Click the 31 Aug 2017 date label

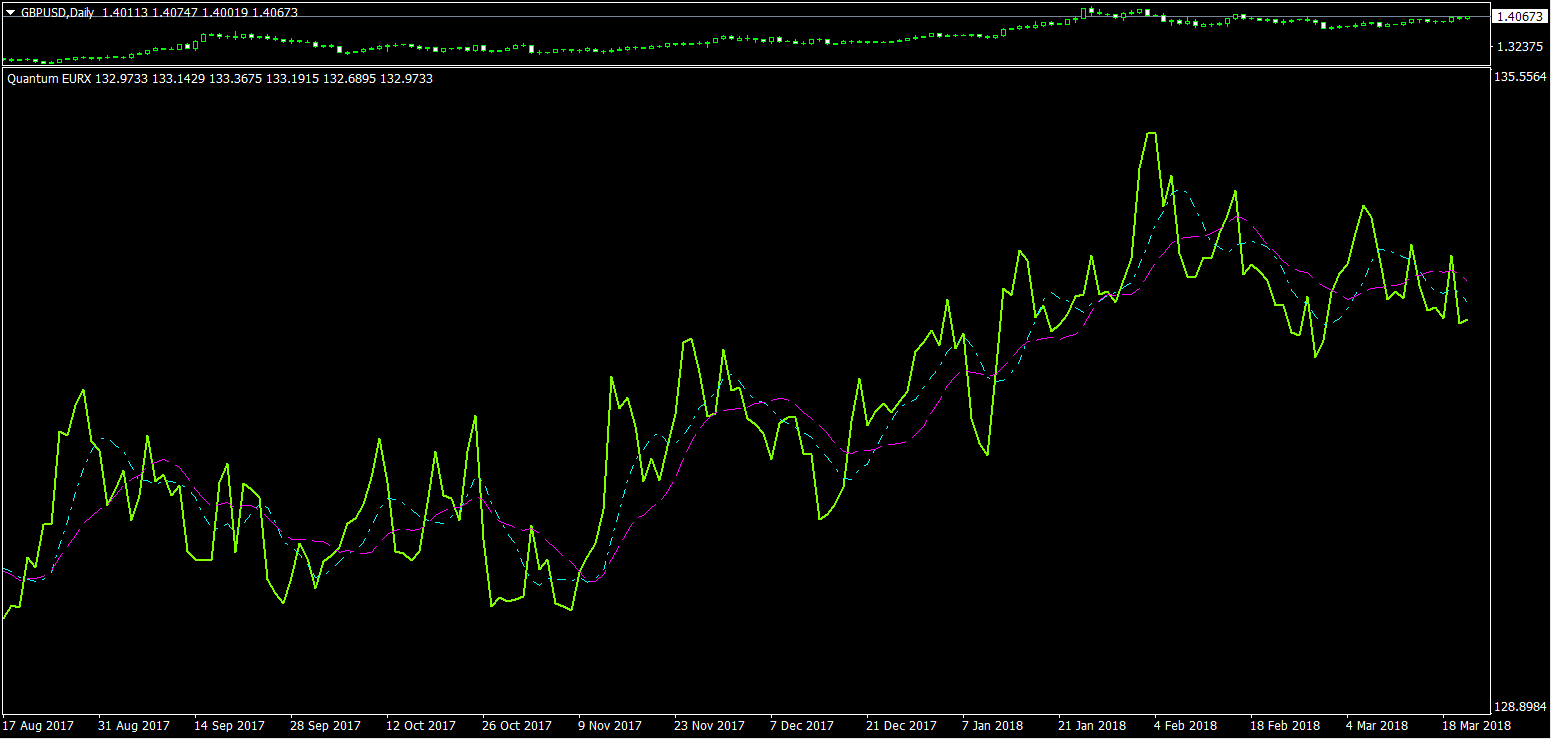(x=135, y=725)
